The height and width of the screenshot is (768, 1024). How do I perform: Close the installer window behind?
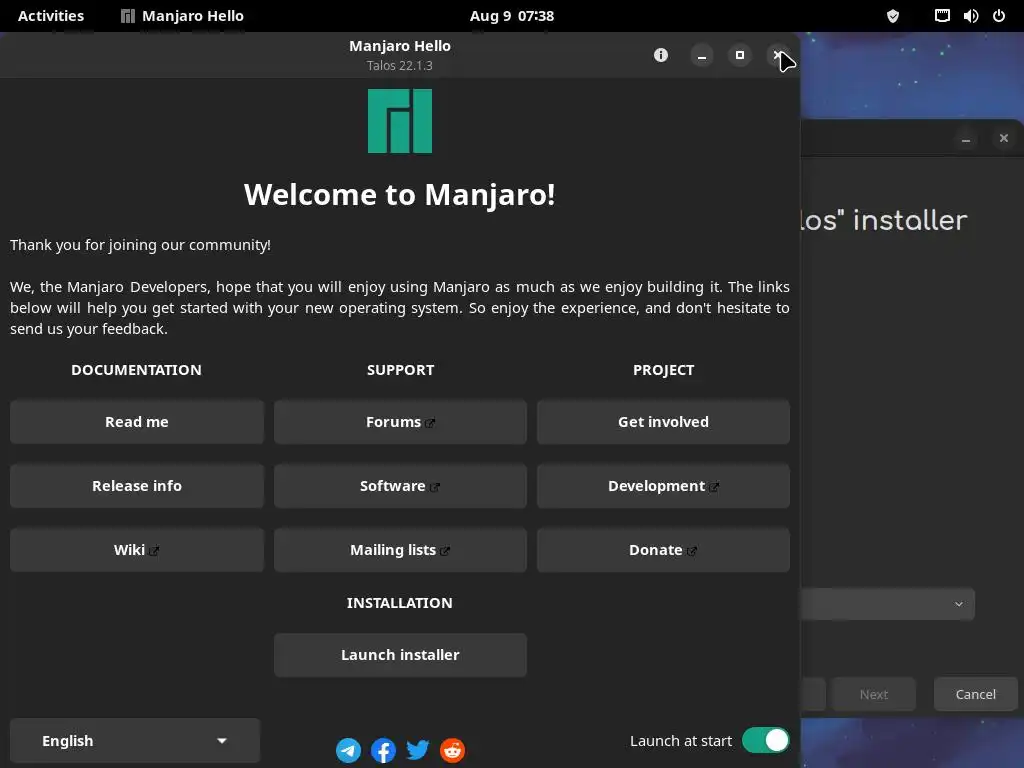tap(1004, 138)
